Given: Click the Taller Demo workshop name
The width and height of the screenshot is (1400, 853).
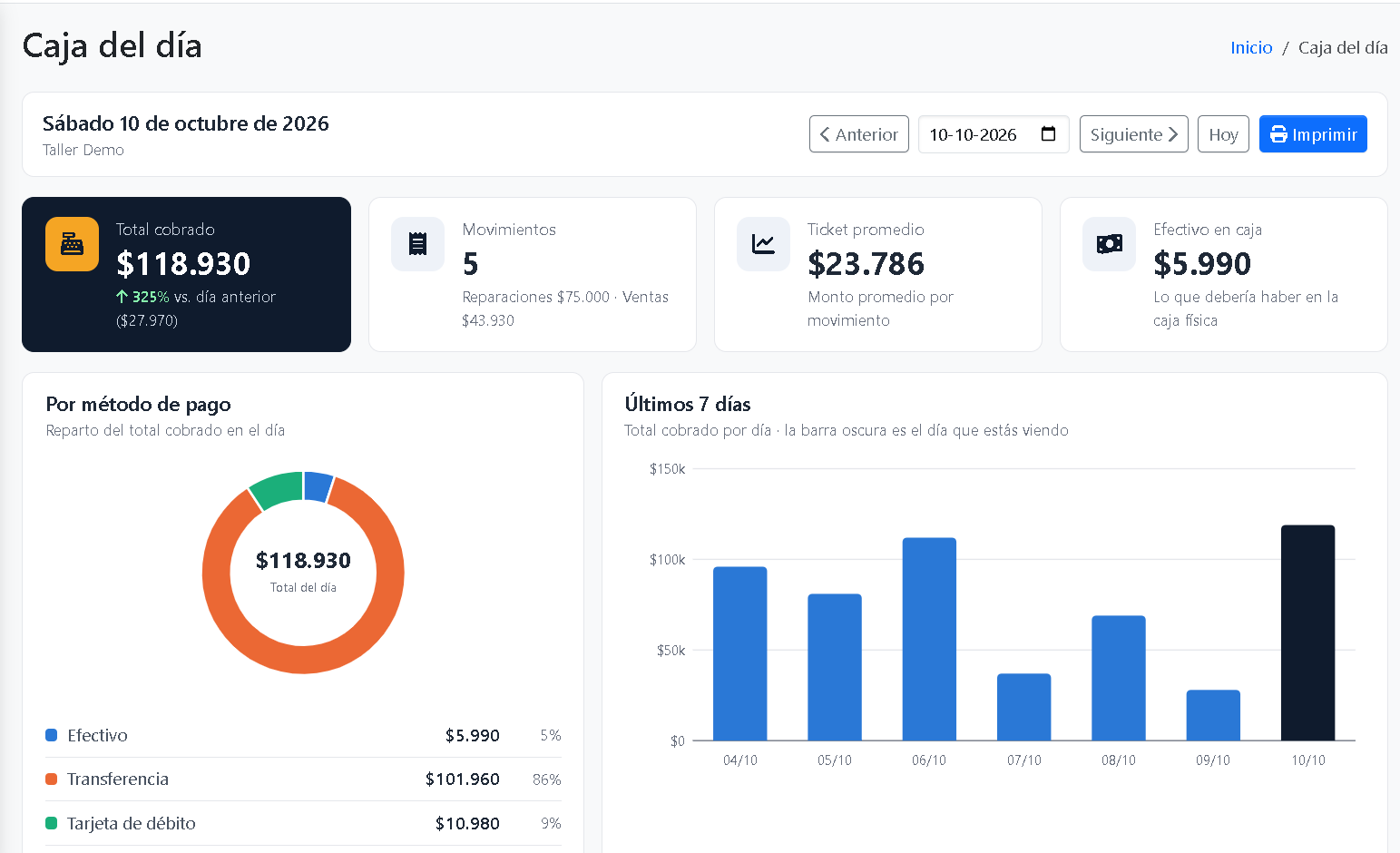Looking at the screenshot, I should [83, 150].
